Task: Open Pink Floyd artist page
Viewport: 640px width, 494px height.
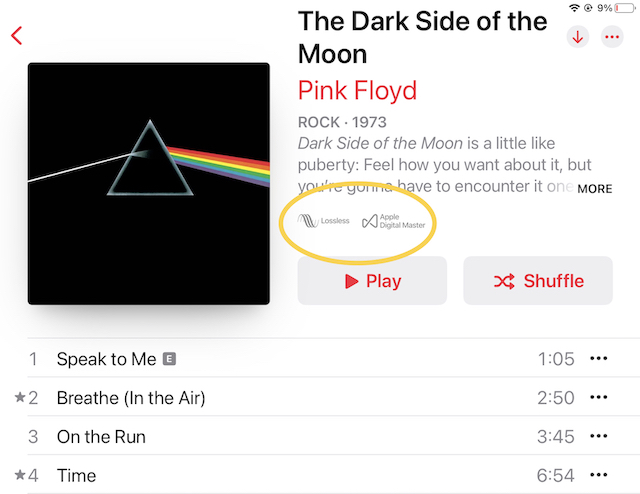Action: coord(357,91)
